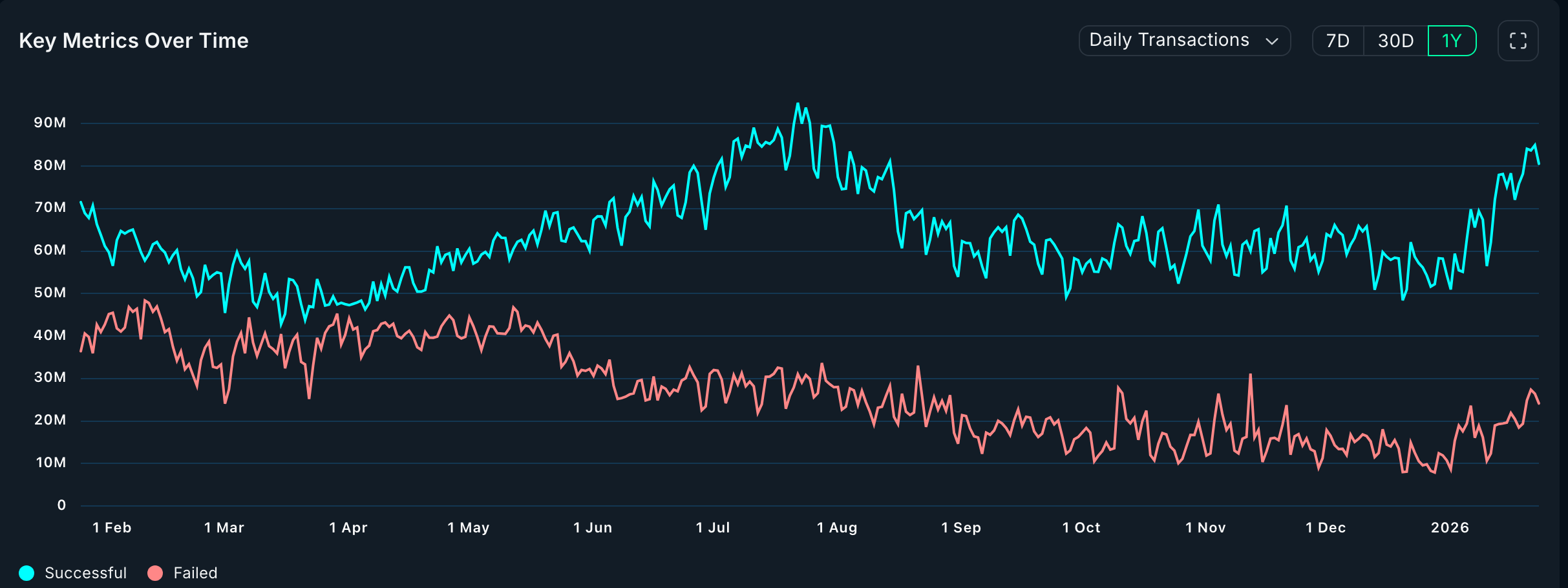Viewport: 1568px width, 588px height.
Task: Click the chevron arrow beside Daily Transactions
Action: [x=1272, y=41]
